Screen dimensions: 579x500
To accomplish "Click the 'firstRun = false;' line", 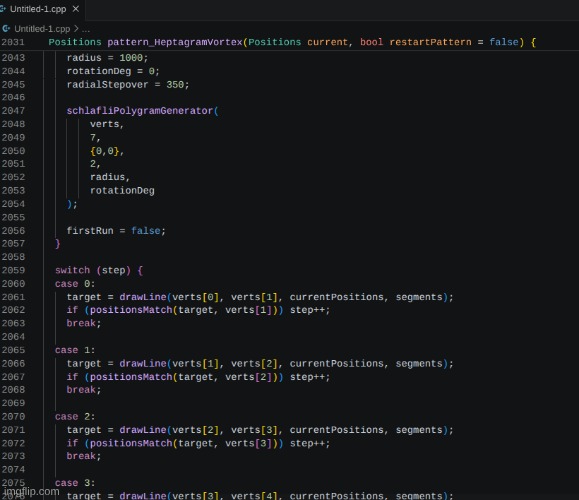I will tap(116, 231).
